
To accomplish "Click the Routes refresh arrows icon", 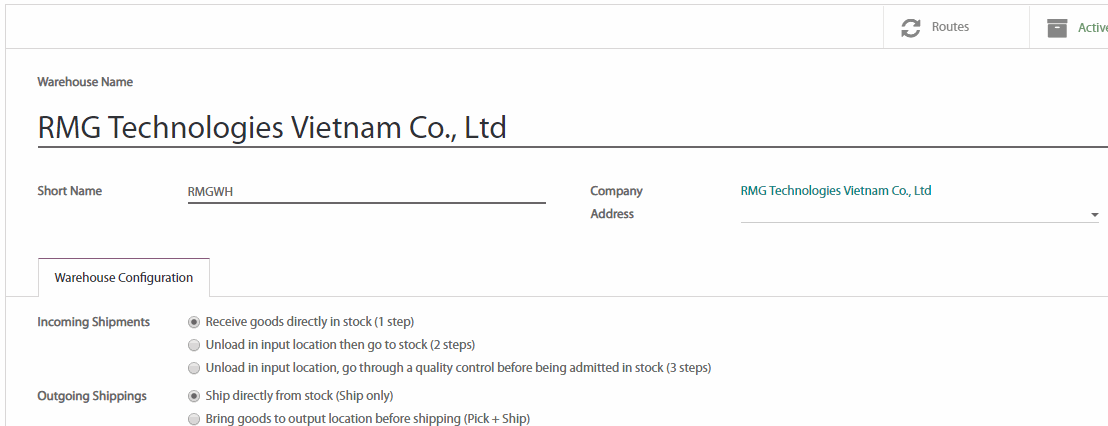I will (910, 28).
